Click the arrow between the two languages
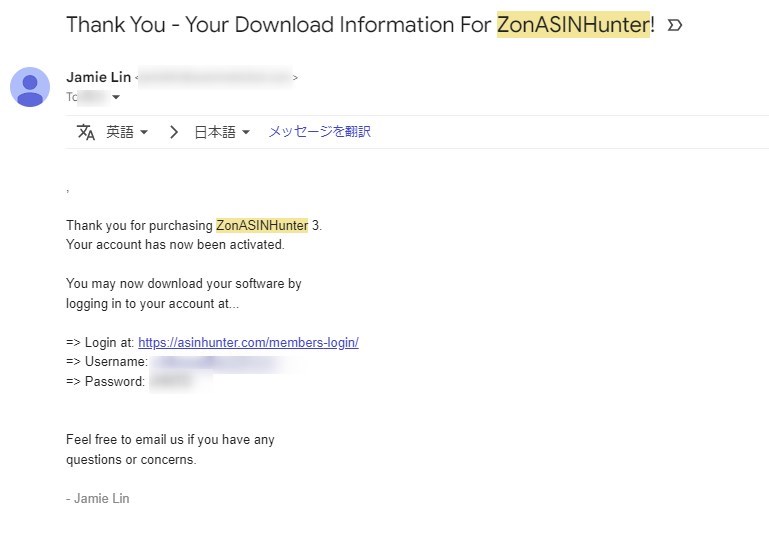The width and height of the screenshot is (769, 533). (173, 132)
